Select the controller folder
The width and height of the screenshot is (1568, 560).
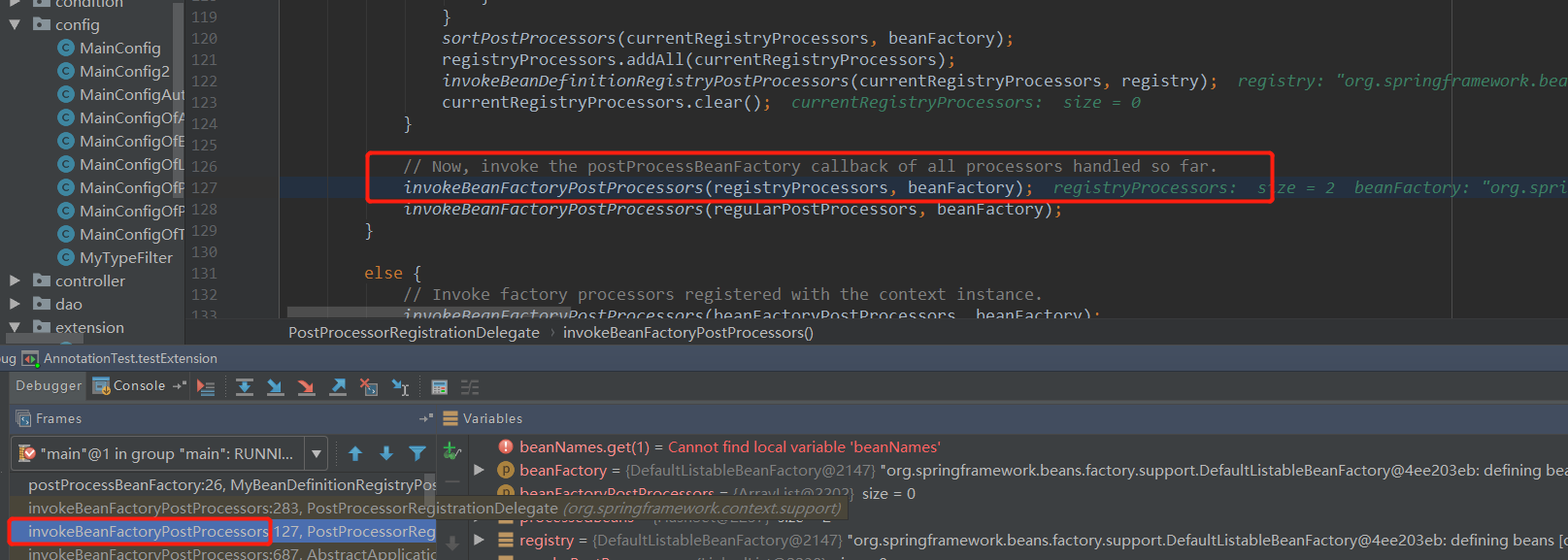[x=90, y=280]
